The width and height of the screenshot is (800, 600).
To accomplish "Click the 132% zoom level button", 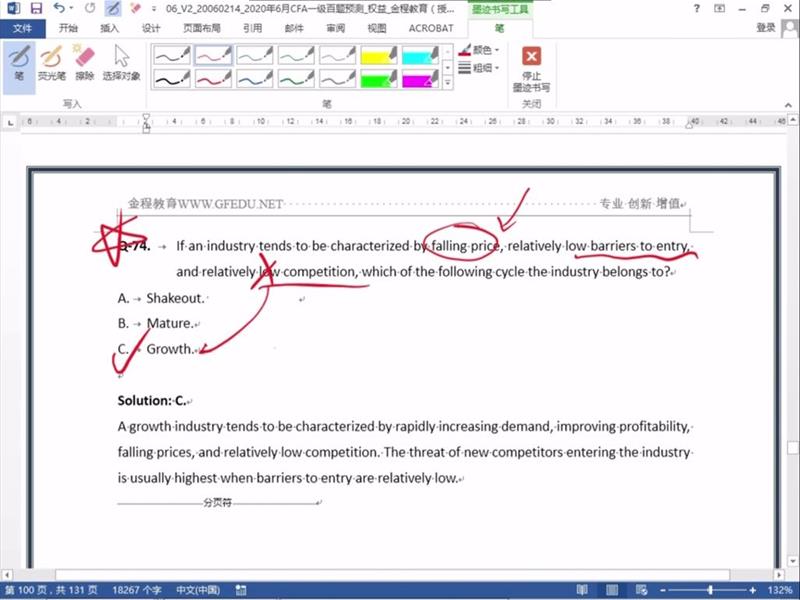I will (780, 590).
